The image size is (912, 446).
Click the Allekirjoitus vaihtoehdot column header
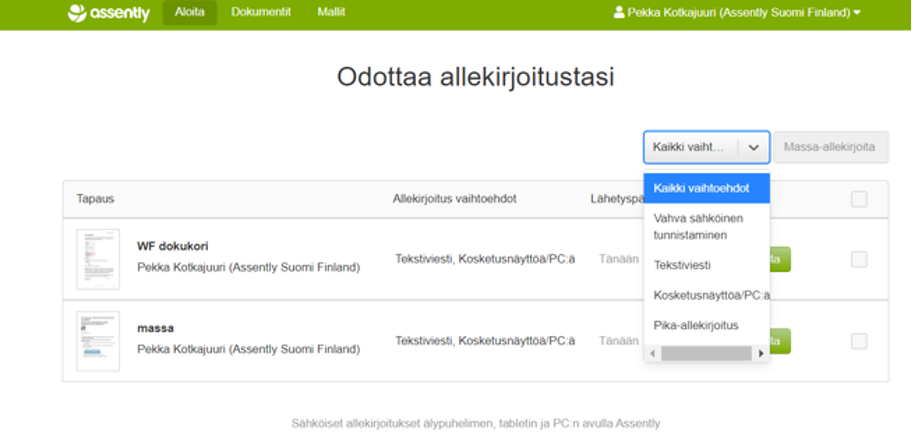coord(454,199)
